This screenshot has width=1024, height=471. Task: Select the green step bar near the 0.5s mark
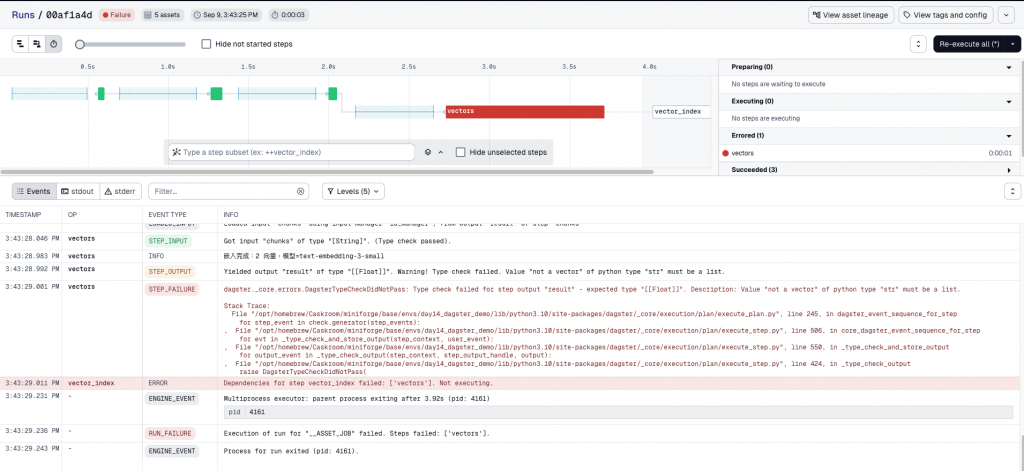[101, 93]
